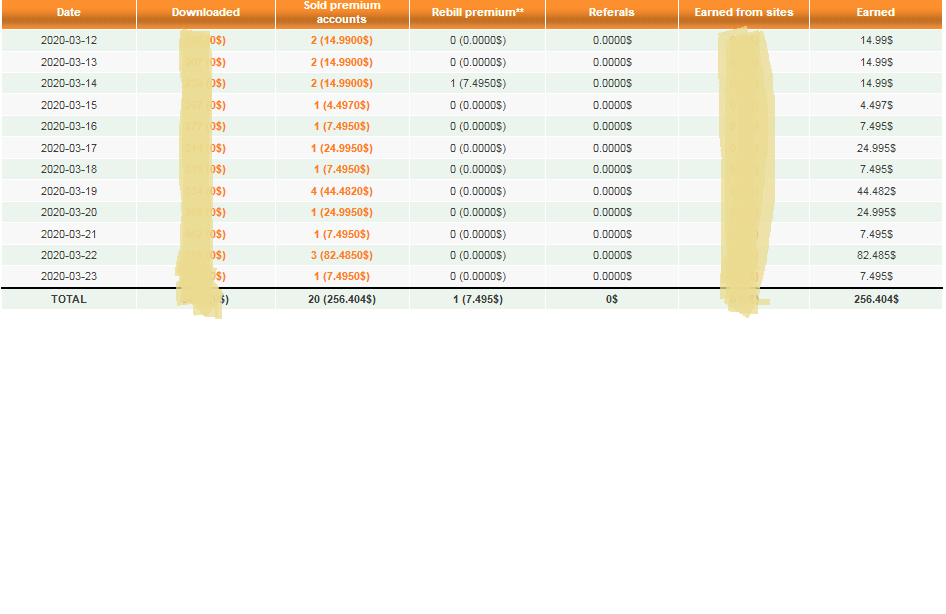Click the 44.482$ earned value
946x614 pixels.
point(876,191)
